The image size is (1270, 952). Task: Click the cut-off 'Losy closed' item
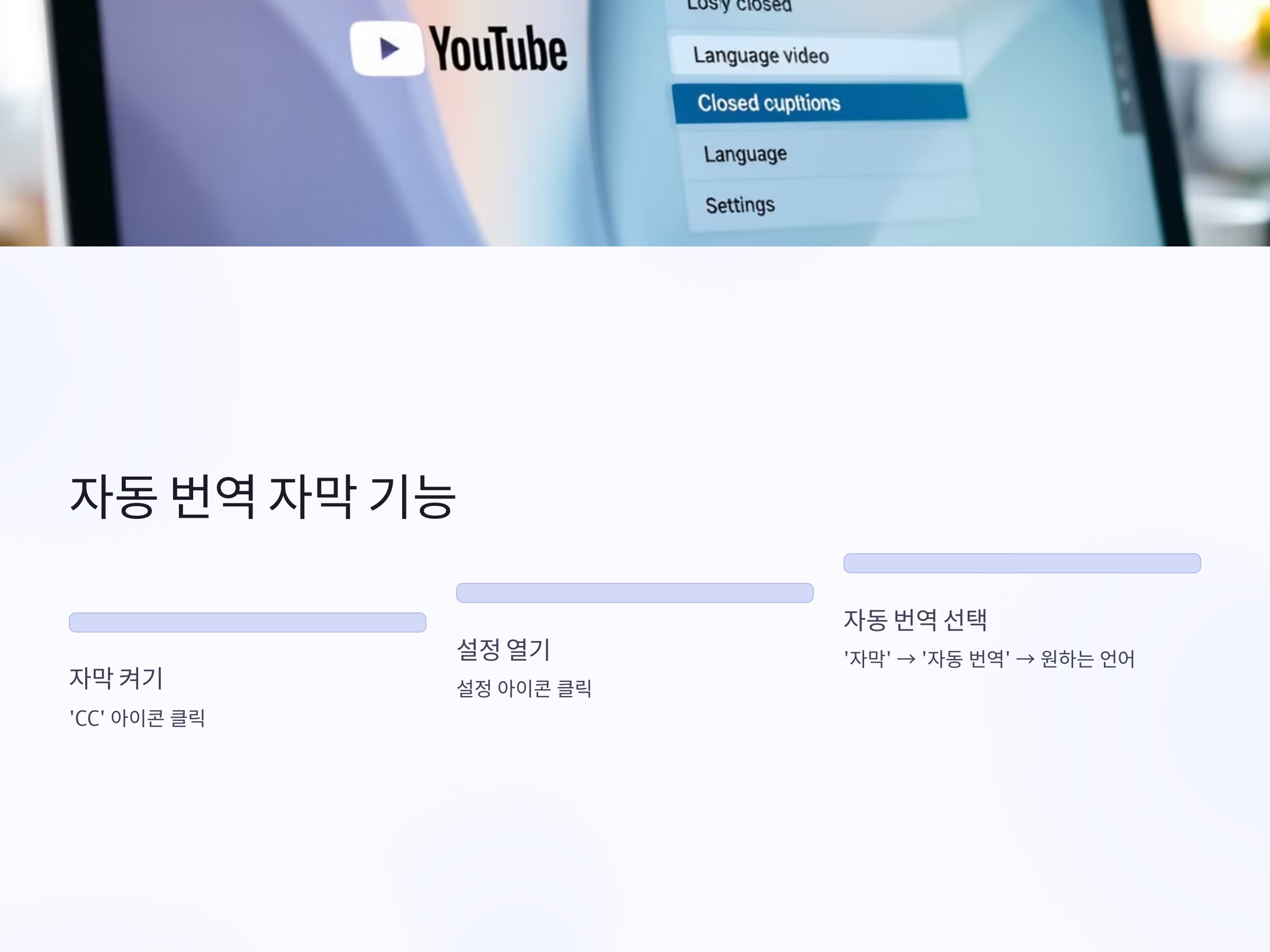coord(739,6)
